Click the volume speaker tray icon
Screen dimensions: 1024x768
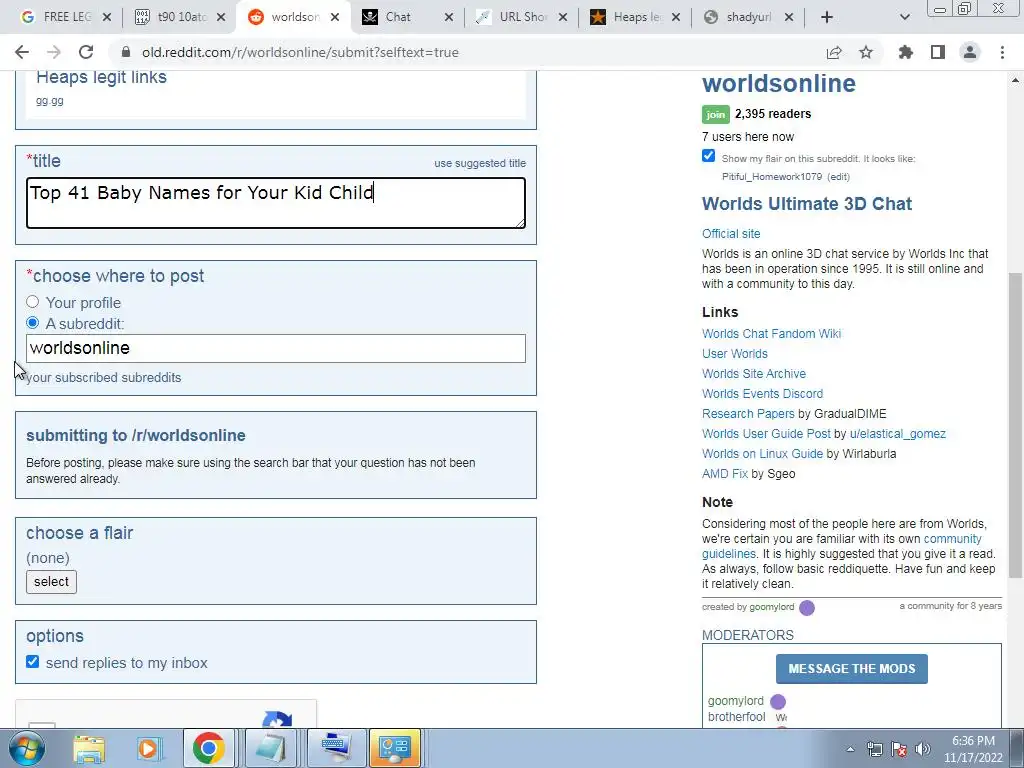click(923, 749)
